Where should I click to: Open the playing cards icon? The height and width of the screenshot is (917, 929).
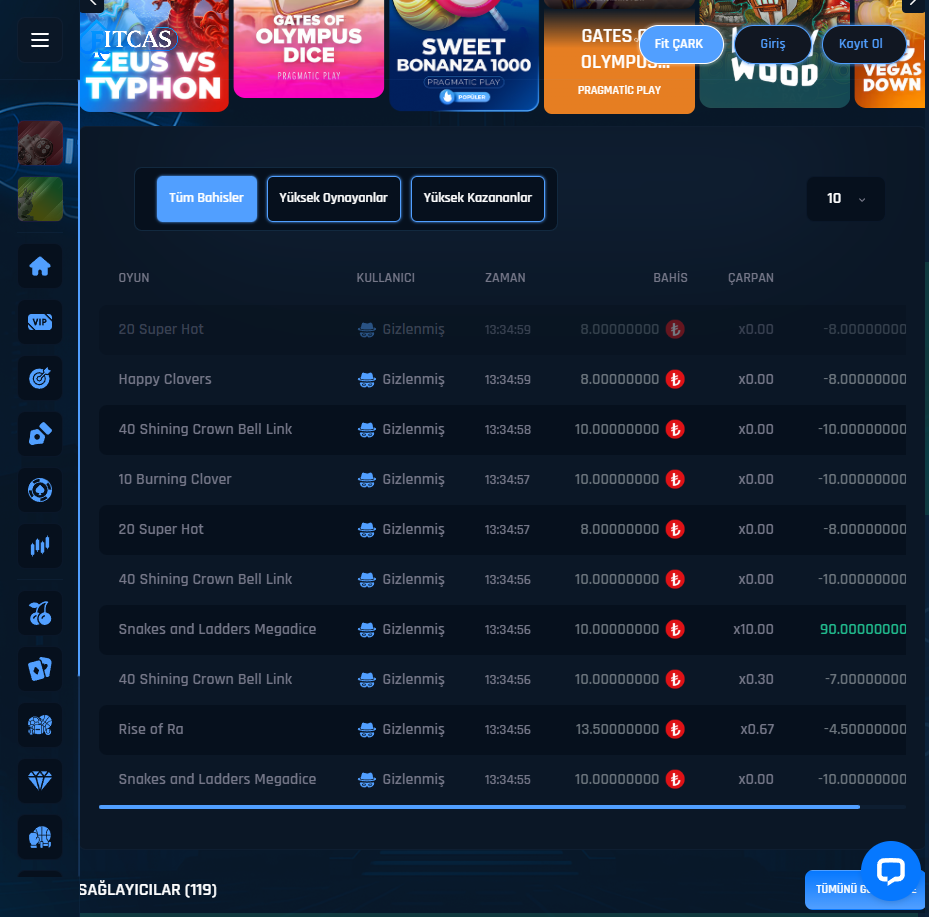click(40, 669)
